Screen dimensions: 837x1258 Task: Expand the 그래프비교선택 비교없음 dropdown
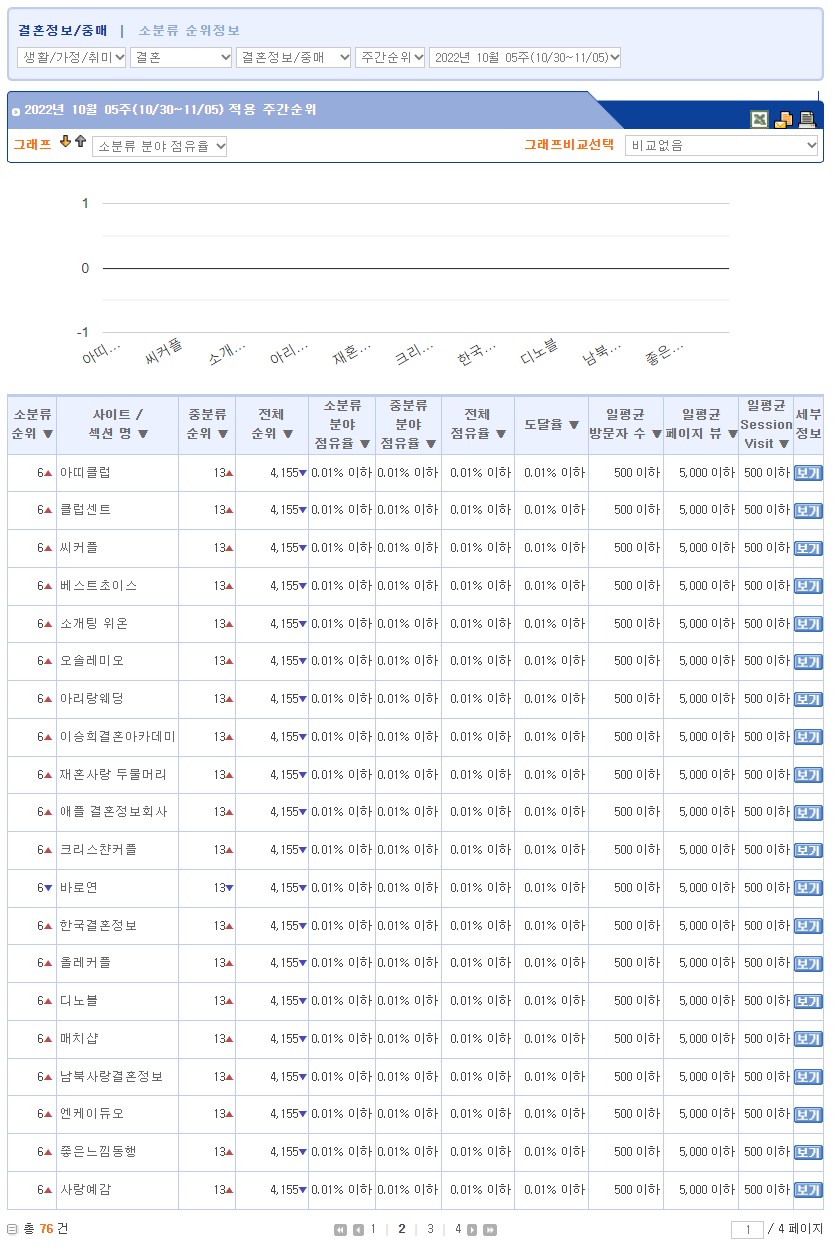coord(721,146)
